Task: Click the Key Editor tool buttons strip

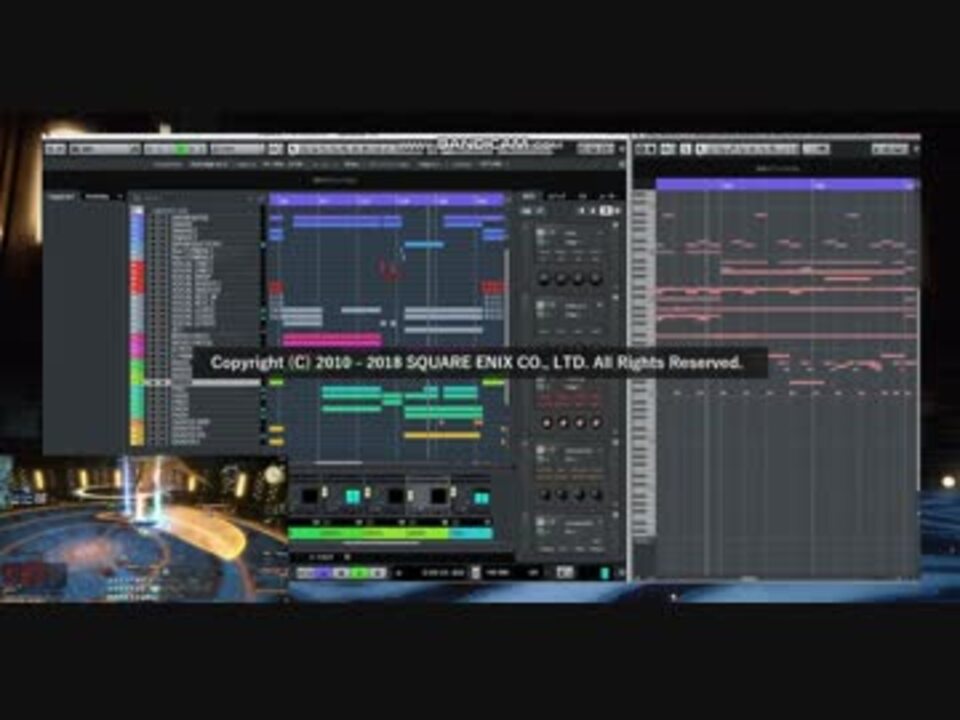Action: (x=748, y=149)
